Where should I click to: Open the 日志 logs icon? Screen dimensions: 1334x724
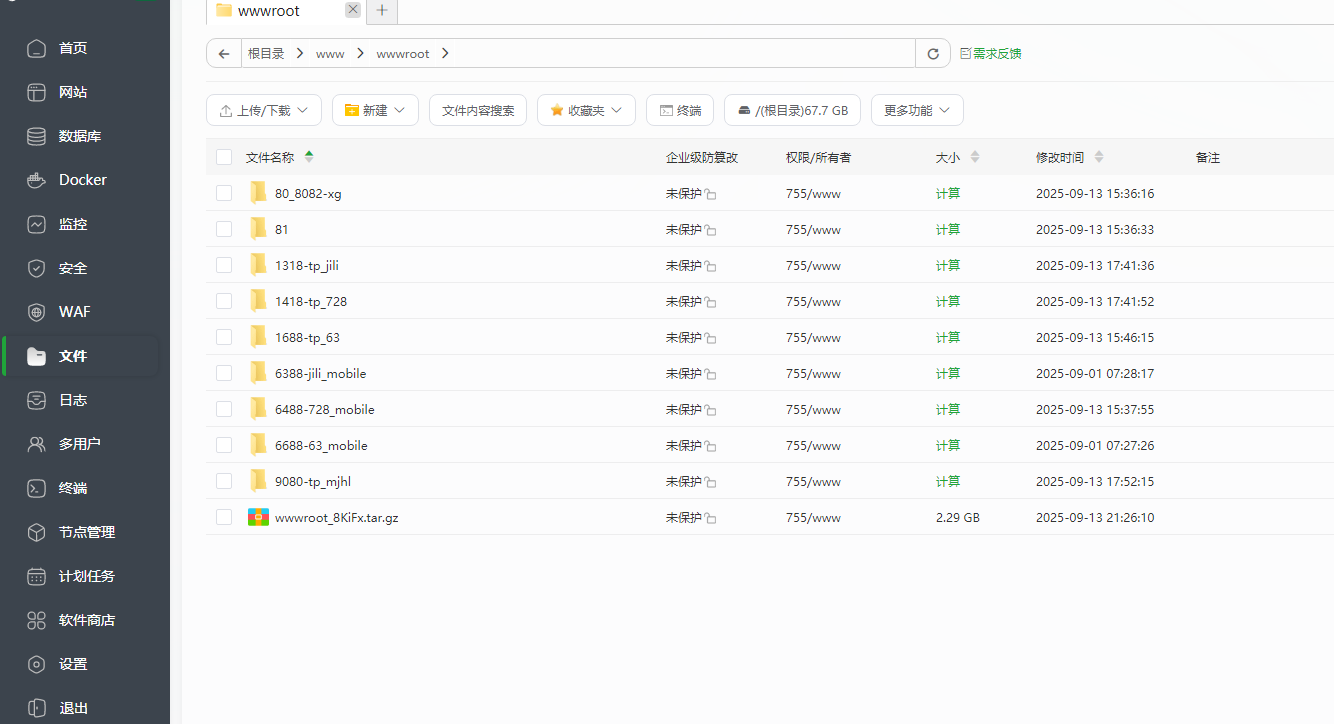37,400
